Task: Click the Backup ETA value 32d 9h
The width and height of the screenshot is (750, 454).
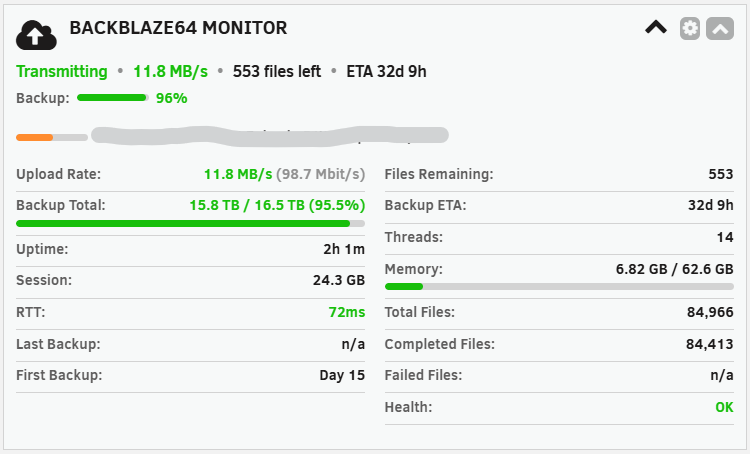Action: 711,205
